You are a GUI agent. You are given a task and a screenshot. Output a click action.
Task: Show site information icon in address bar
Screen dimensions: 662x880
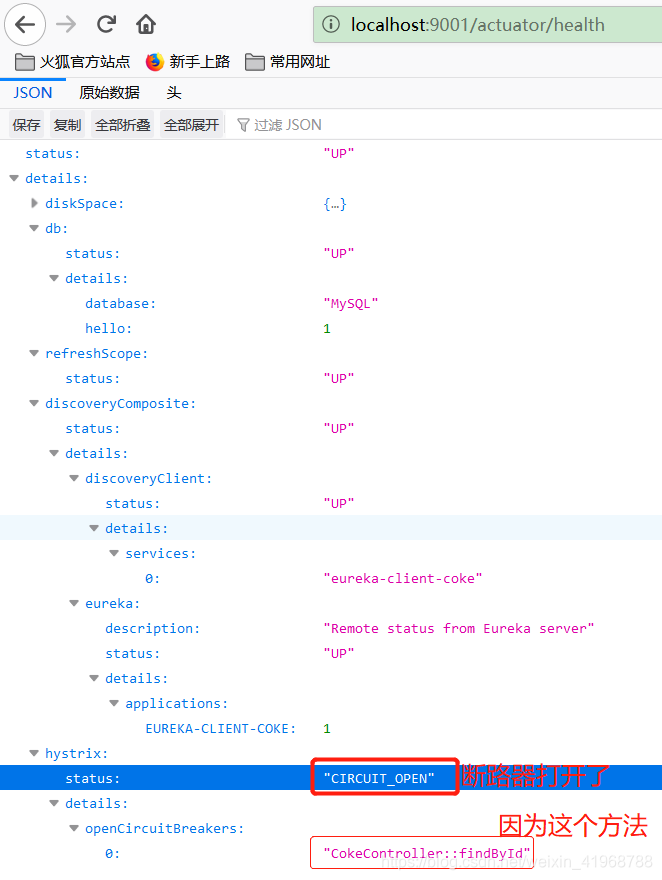tap(331, 24)
